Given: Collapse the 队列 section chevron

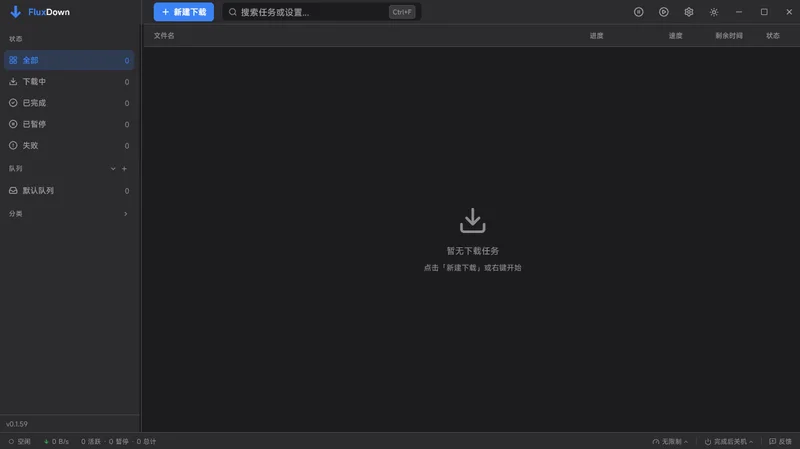Looking at the screenshot, I should pos(113,168).
